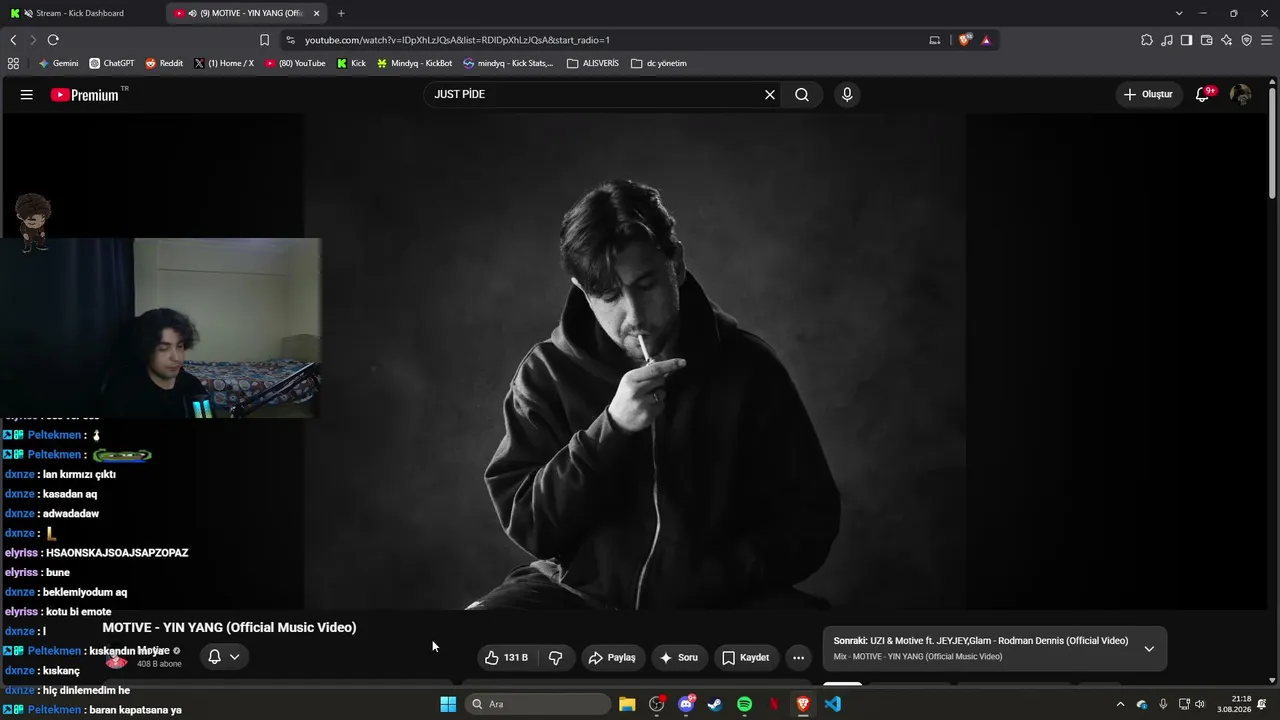This screenshot has width=1280, height=720.
Task: Open Steam from the taskbar
Action: [x=715, y=704]
